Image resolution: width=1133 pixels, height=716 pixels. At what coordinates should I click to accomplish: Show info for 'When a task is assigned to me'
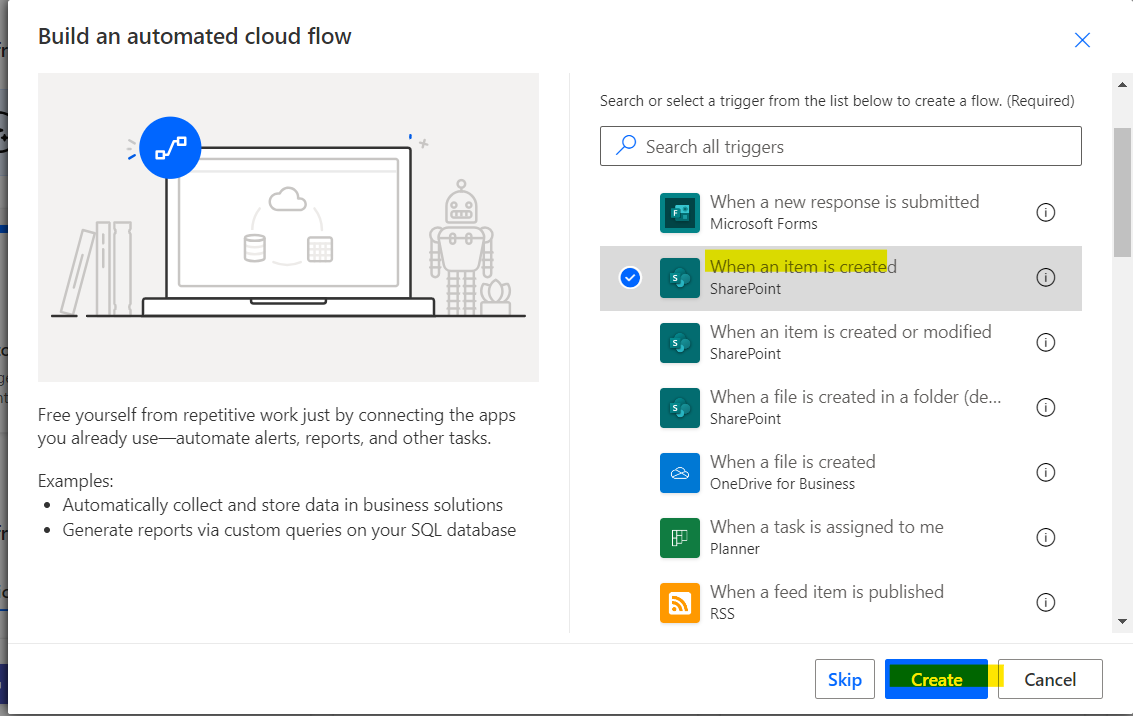1046,538
